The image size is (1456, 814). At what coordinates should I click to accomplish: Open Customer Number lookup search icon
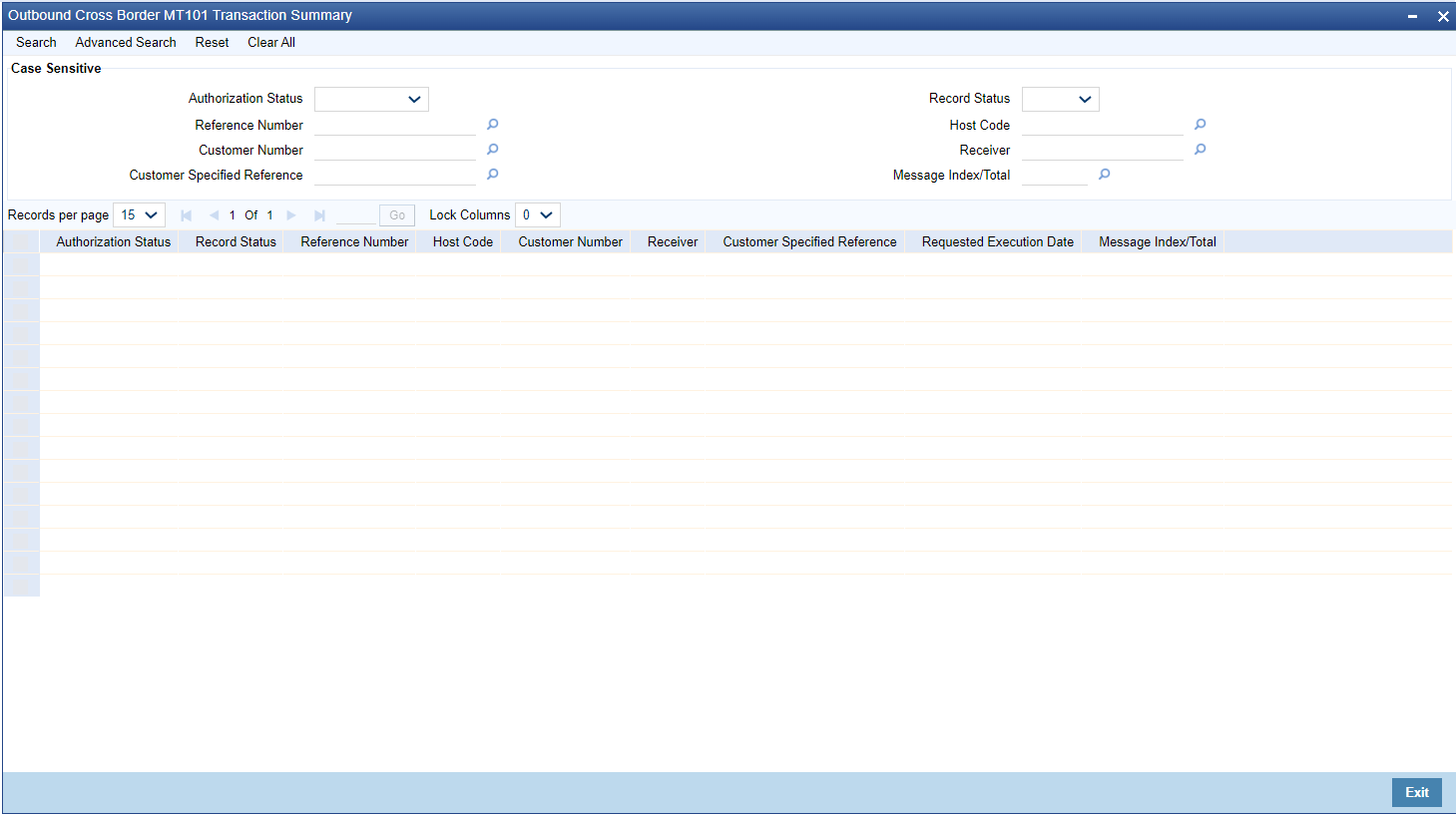pos(493,150)
